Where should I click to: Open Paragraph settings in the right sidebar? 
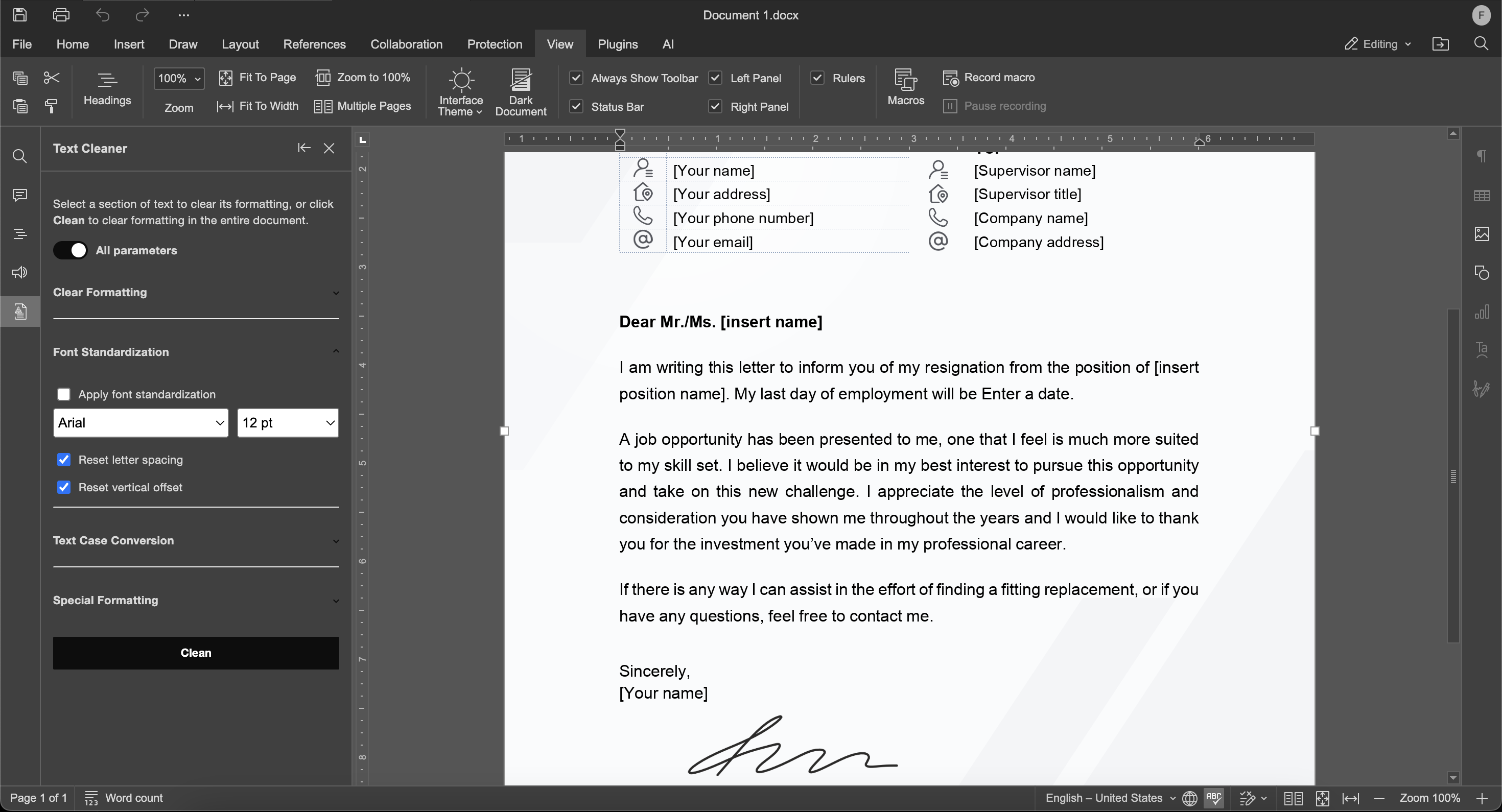(1482, 156)
